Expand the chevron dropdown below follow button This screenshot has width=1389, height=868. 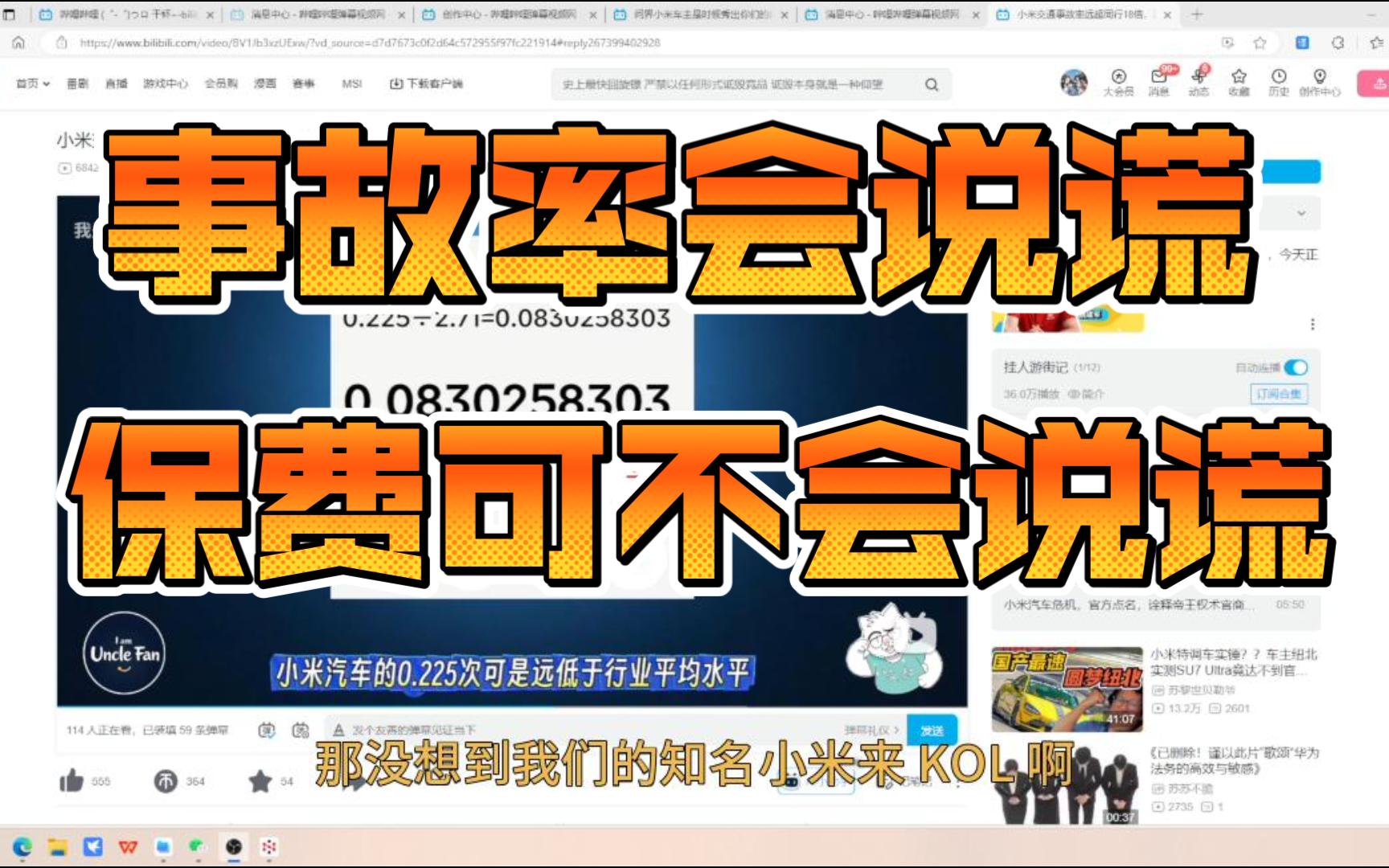pos(1301,213)
